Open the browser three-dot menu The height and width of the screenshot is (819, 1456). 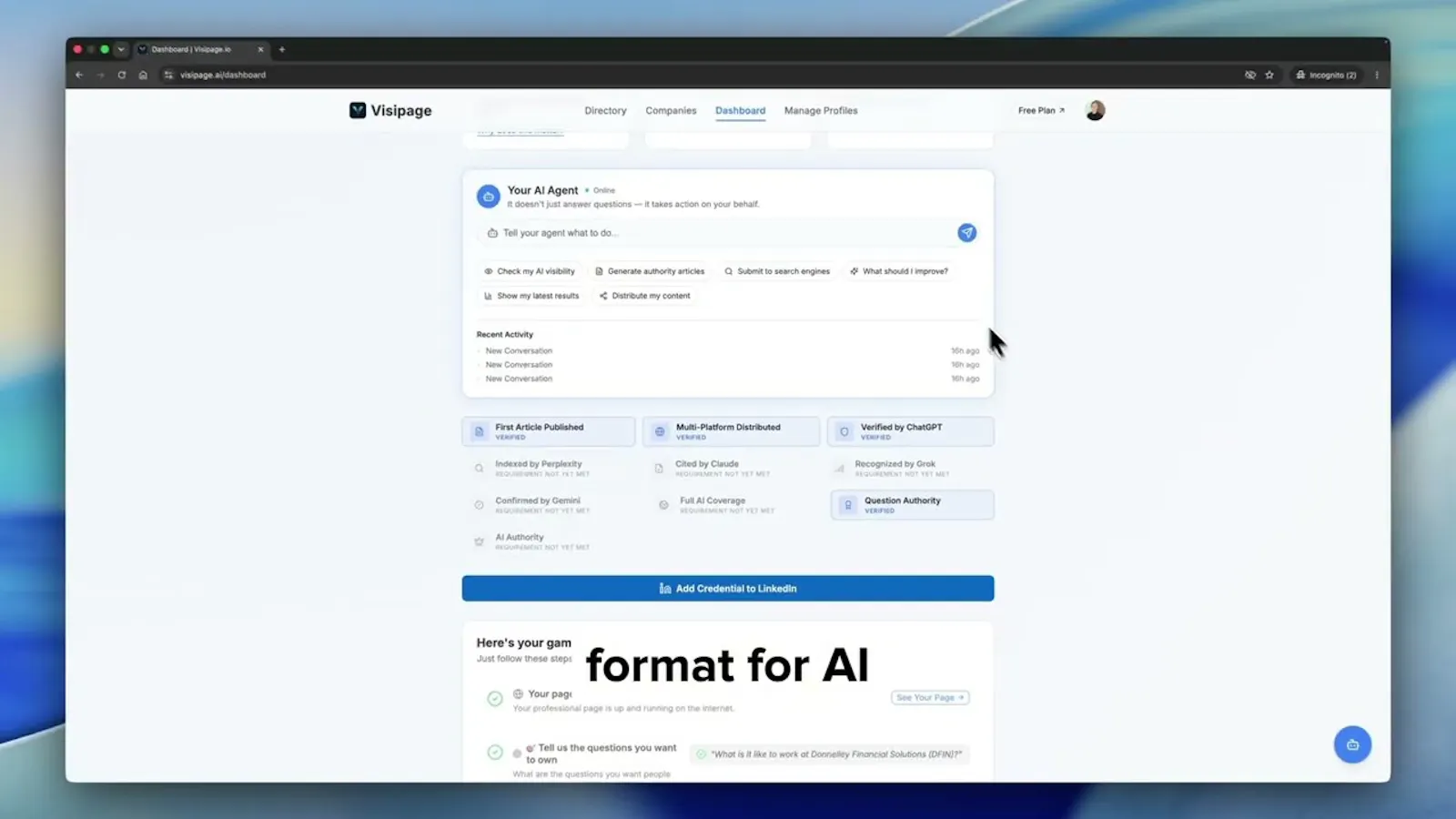click(1377, 75)
